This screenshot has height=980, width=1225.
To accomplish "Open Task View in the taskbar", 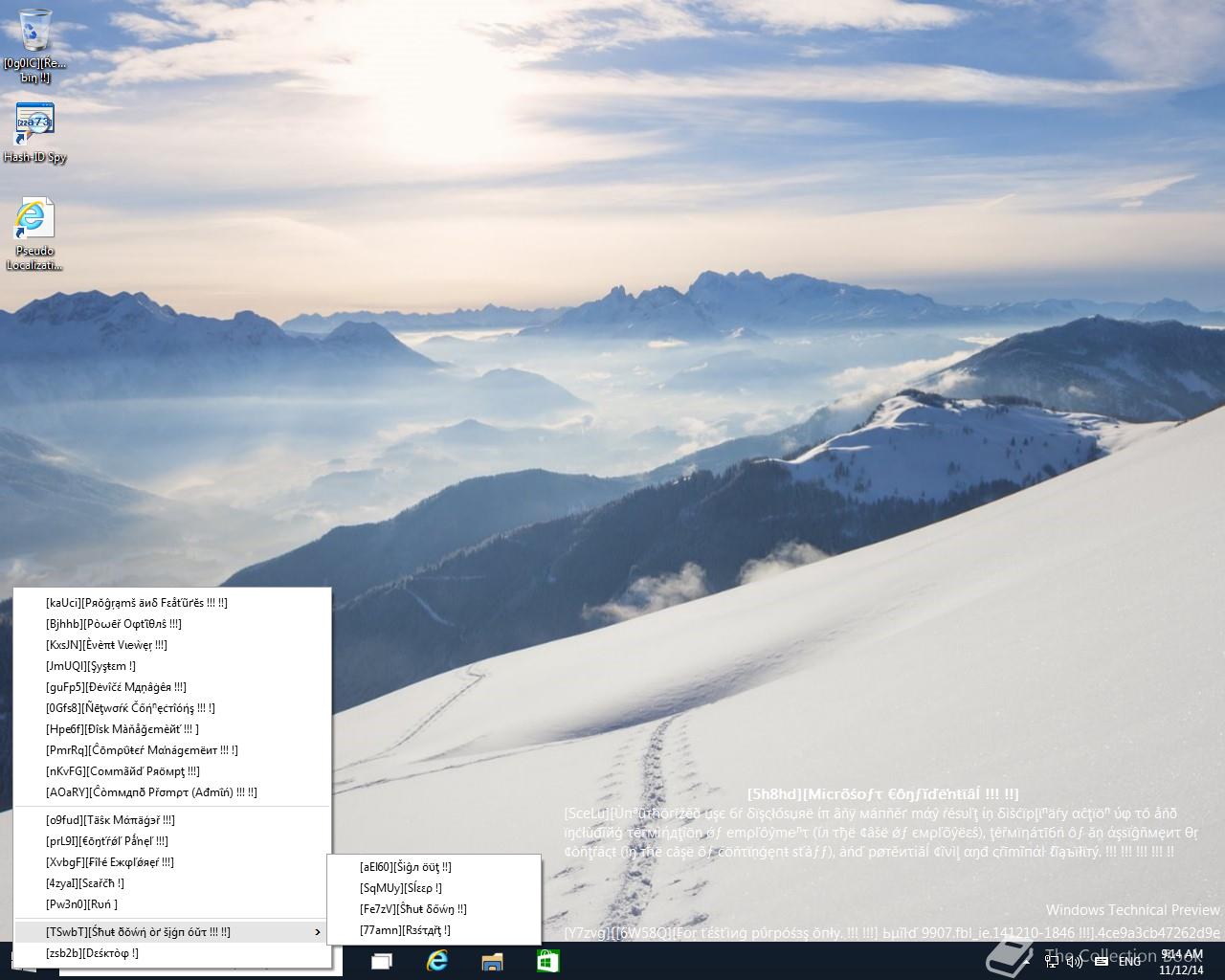I will pos(382,961).
